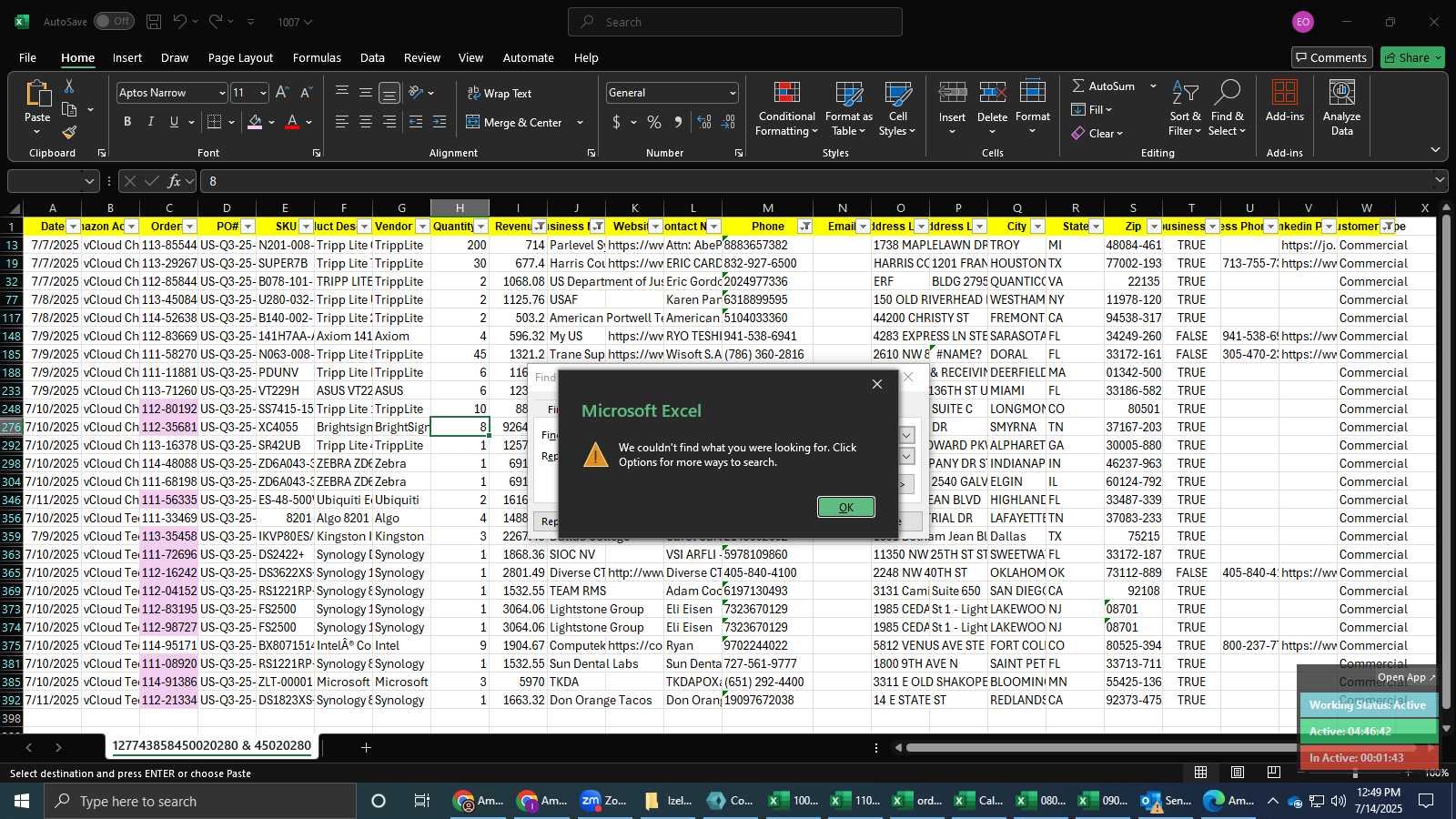Add a new sheet with plus button
This screenshot has height=819, width=1456.
click(366, 747)
